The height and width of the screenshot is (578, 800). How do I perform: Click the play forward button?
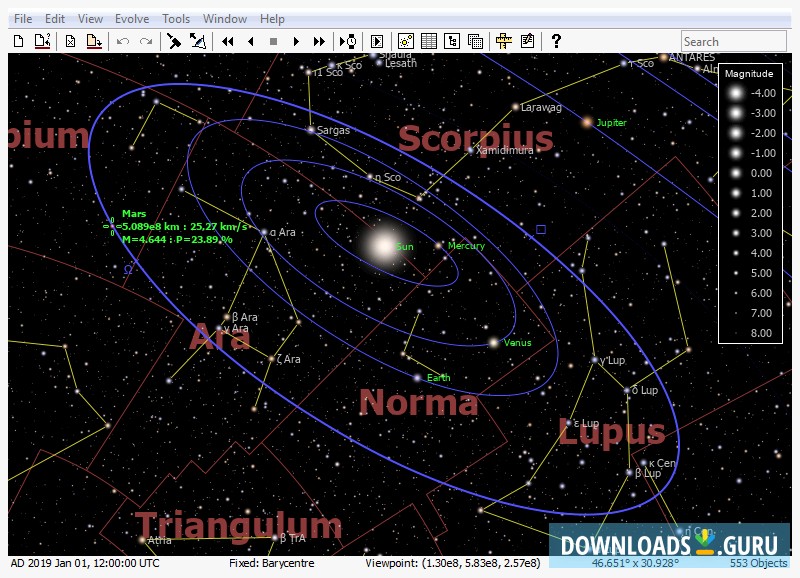296,41
